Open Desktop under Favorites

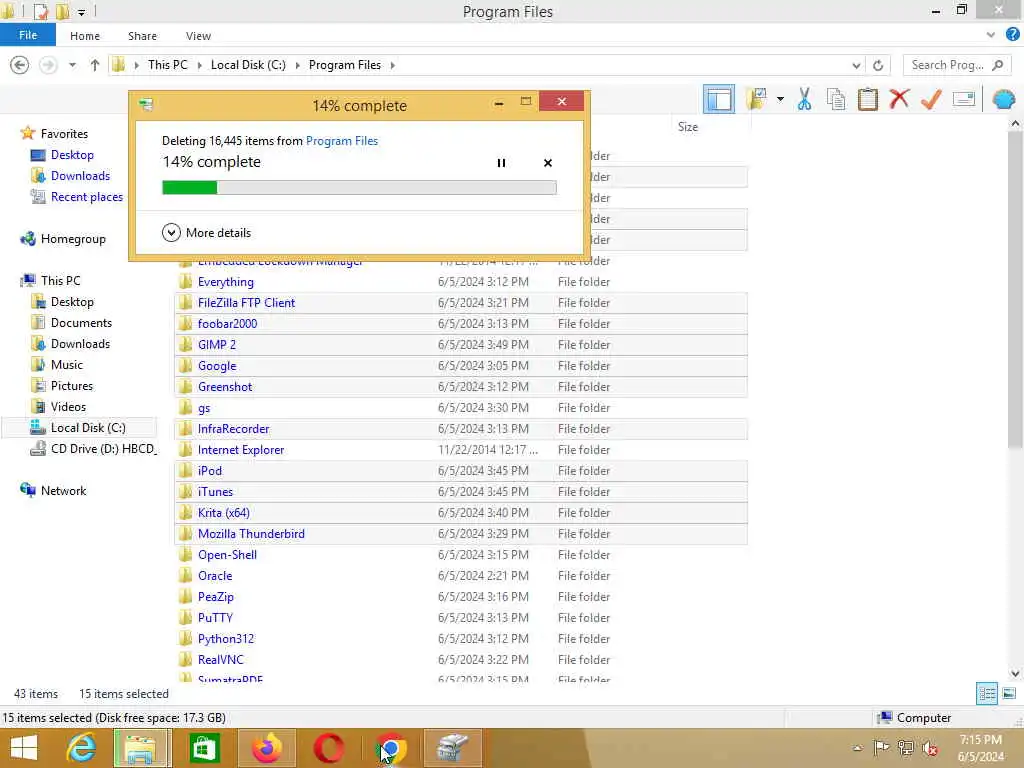point(72,155)
